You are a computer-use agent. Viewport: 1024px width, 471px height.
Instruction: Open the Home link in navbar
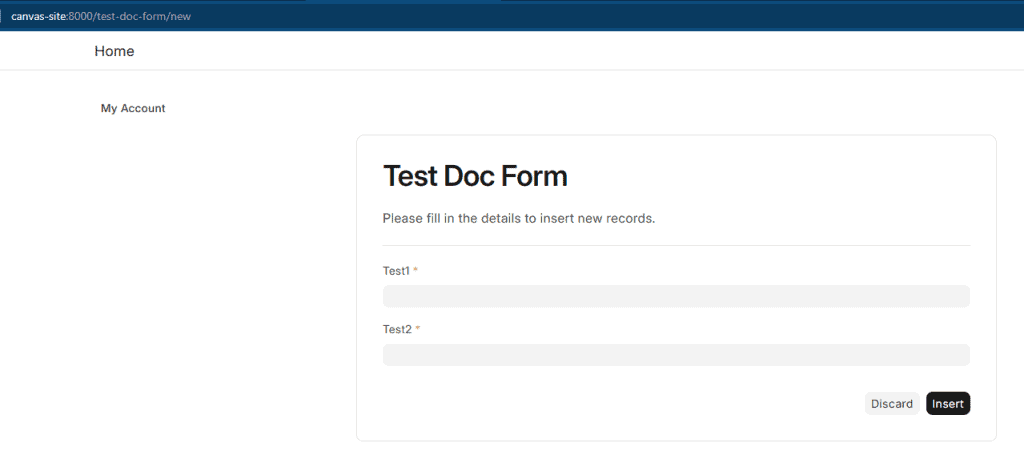114,51
